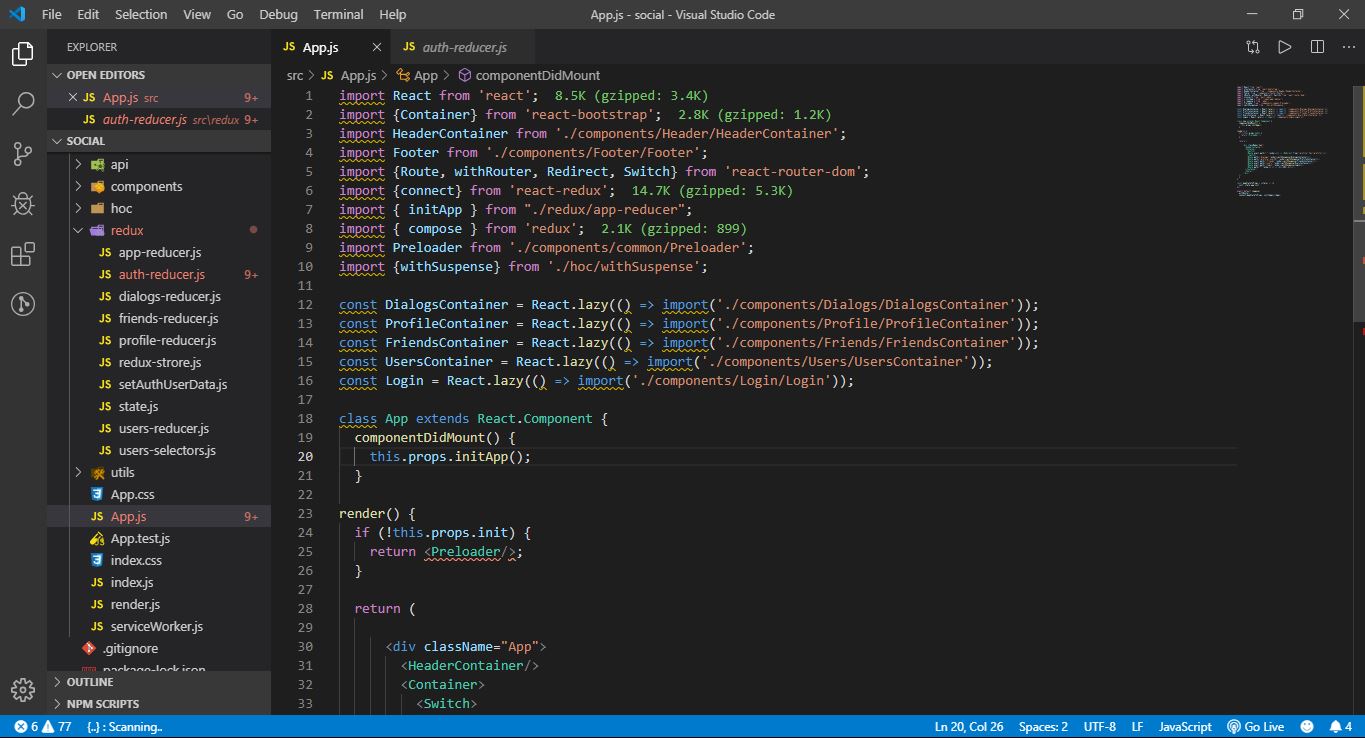This screenshot has width=1365, height=738.
Task: Open the Terminal menu
Action: pos(338,15)
